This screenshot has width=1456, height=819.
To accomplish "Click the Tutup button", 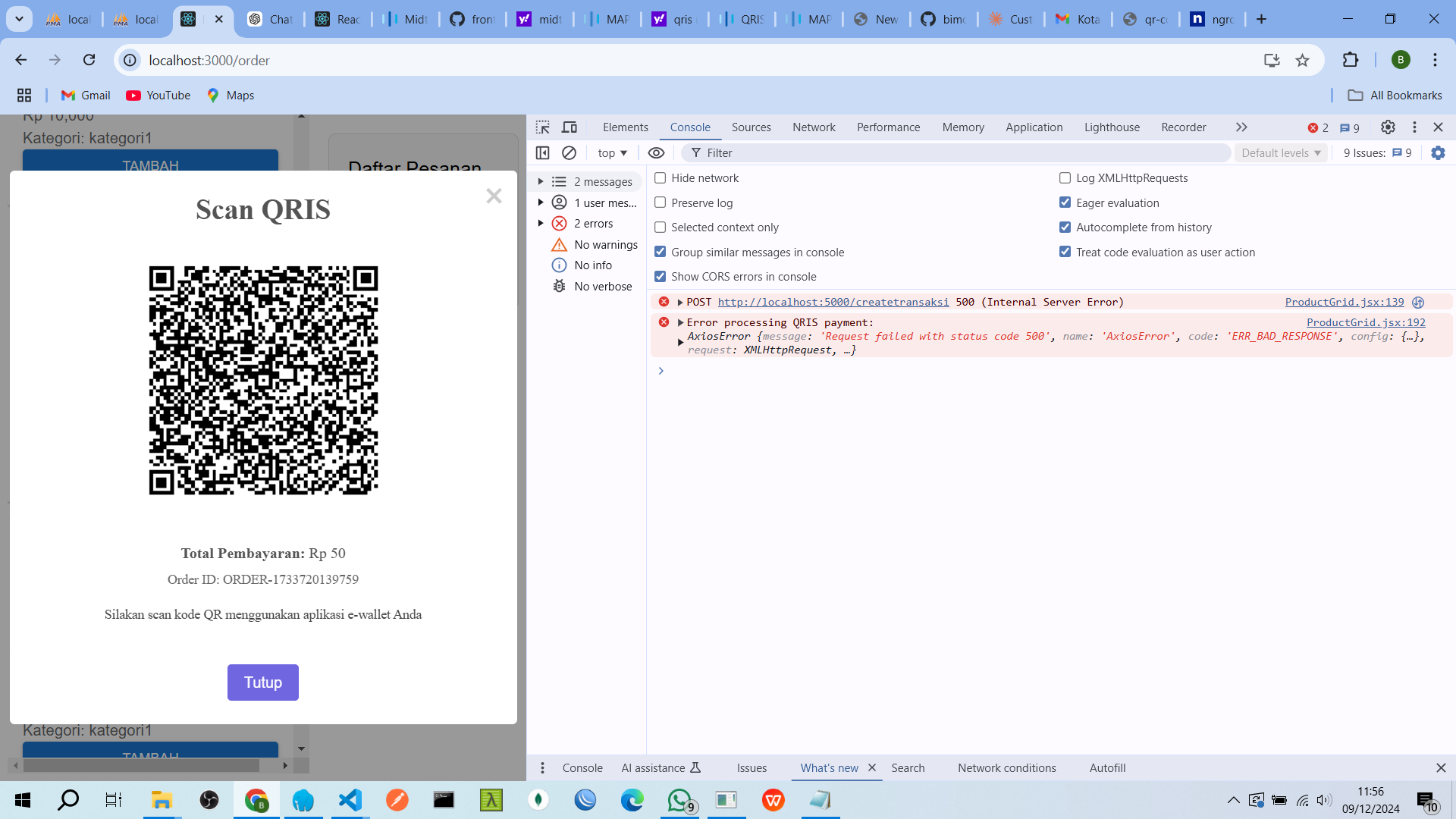I will click(263, 682).
